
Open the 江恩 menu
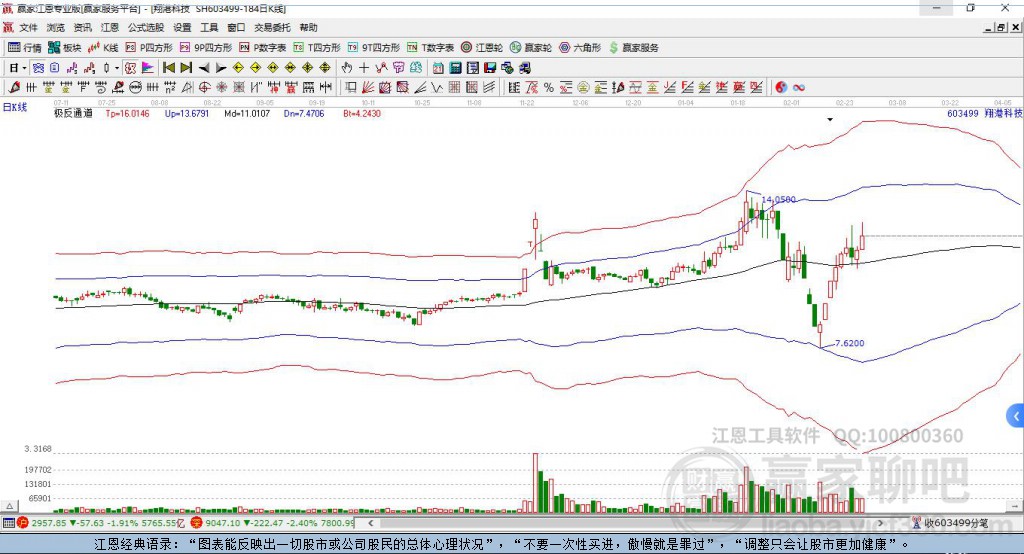(110, 27)
